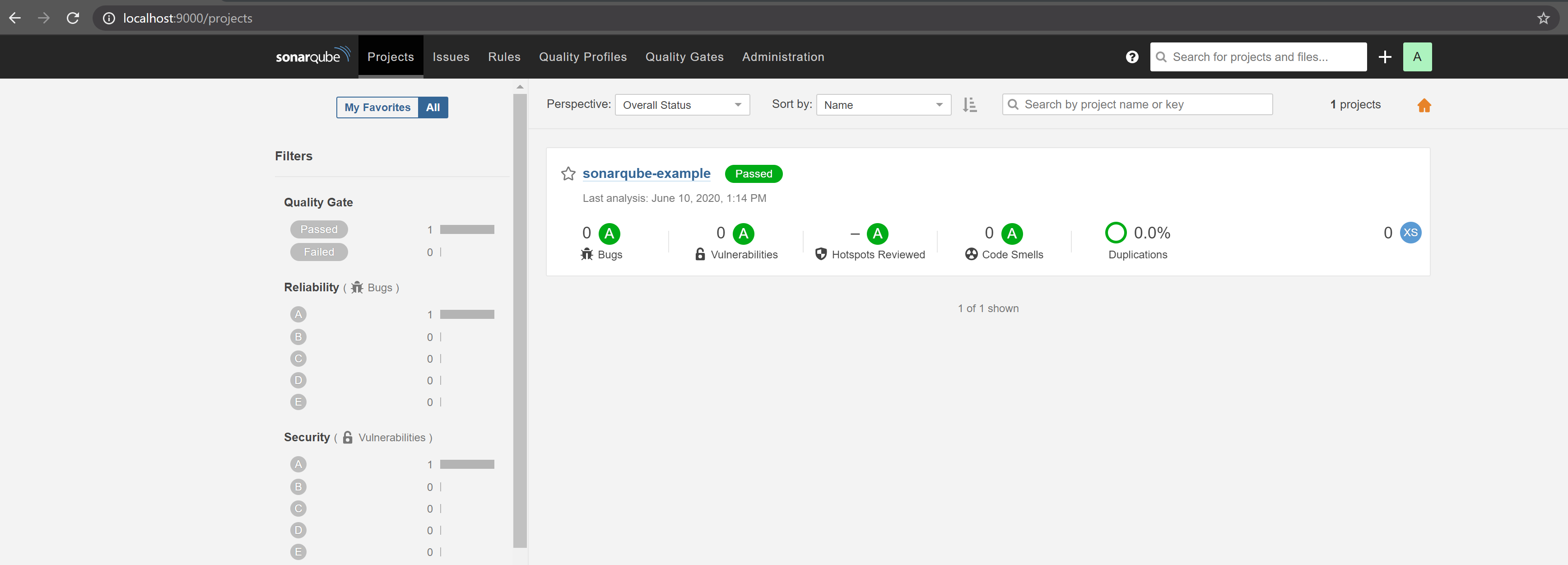This screenshot has height=565, width=1568.
Task: Open the help documentation icon
Action: pos(1131,56)
